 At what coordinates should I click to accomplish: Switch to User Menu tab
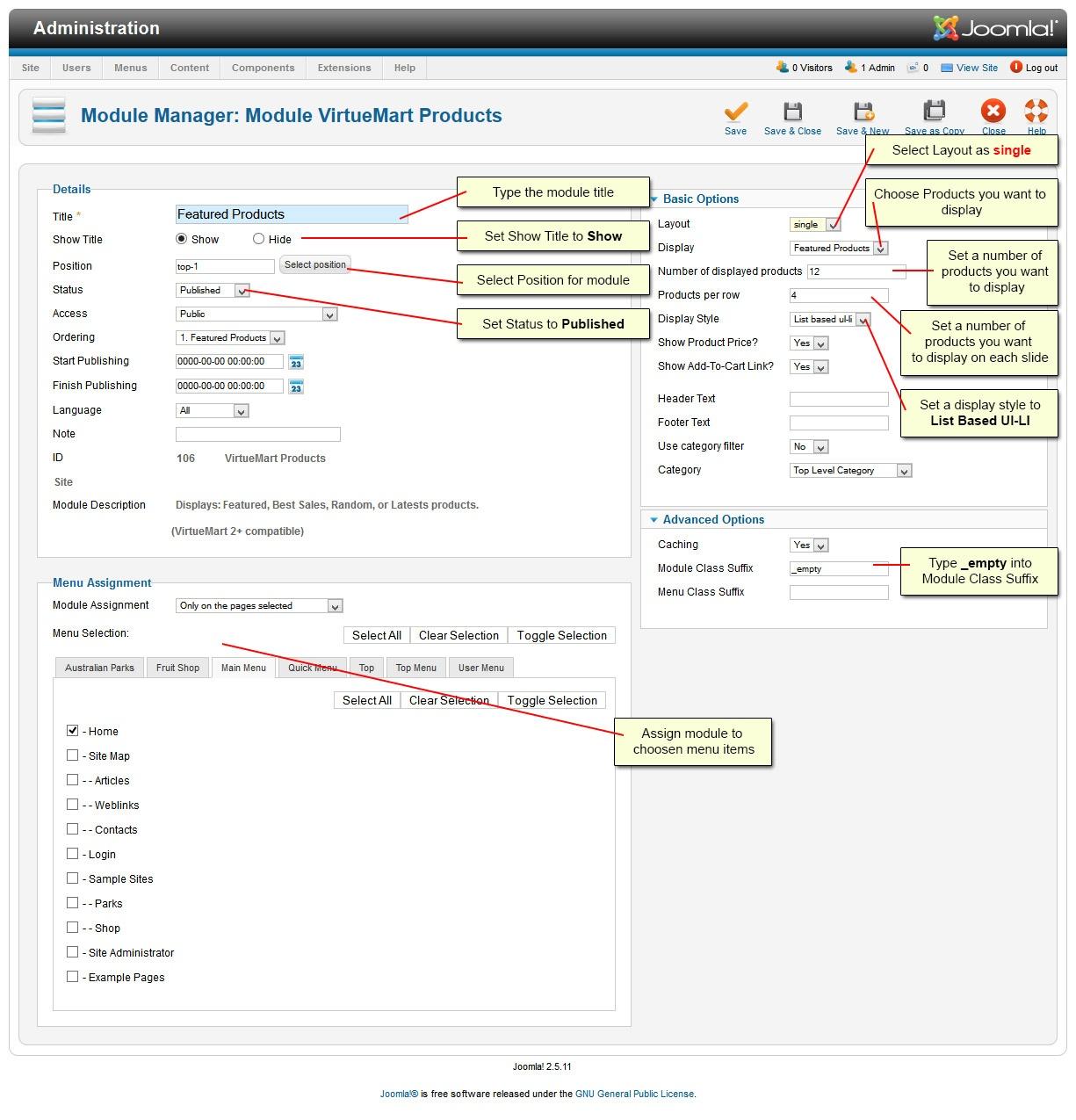pos(481,668)
